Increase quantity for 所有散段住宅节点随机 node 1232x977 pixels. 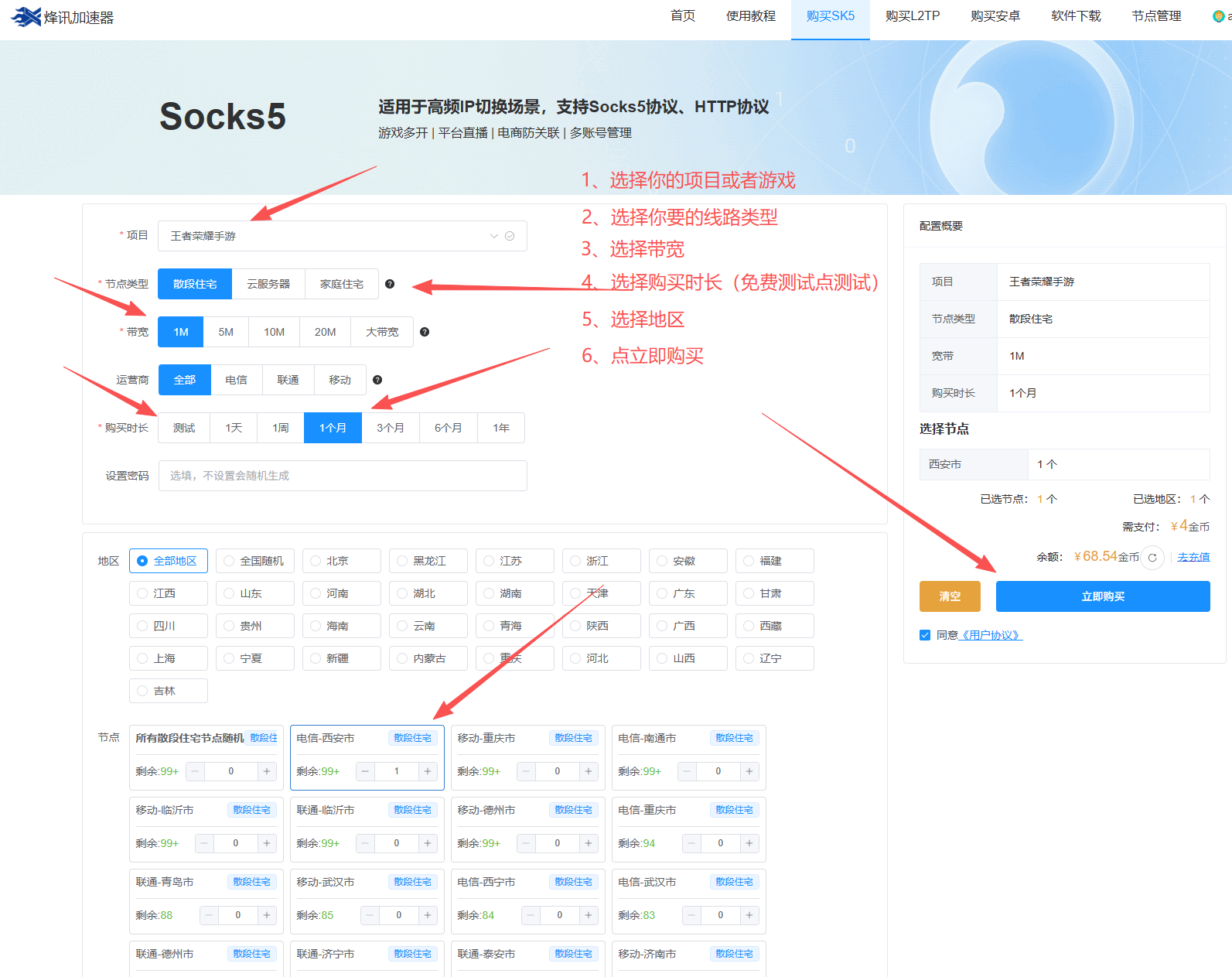pos(267,771)
